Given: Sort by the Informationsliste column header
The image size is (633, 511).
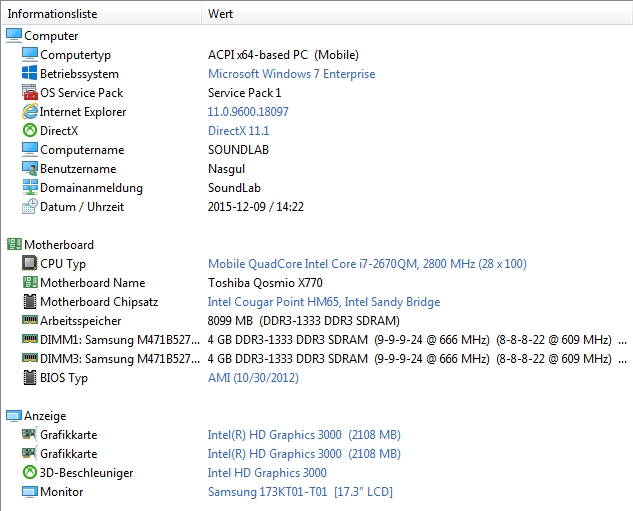Looking at the screenshot, I should (101, 14).
